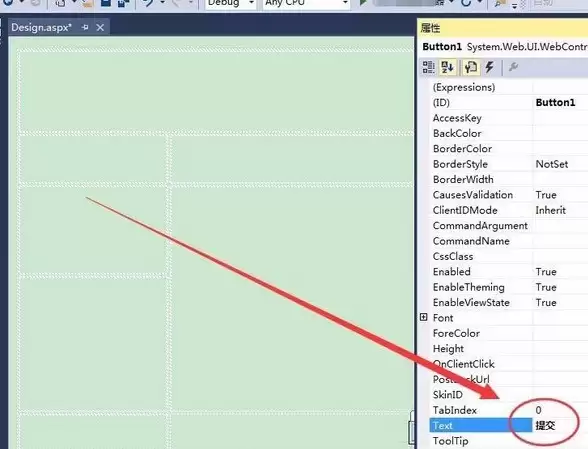Open the Undo history dropdown arrow
The image size is (588, 449).
coord(162,3)
